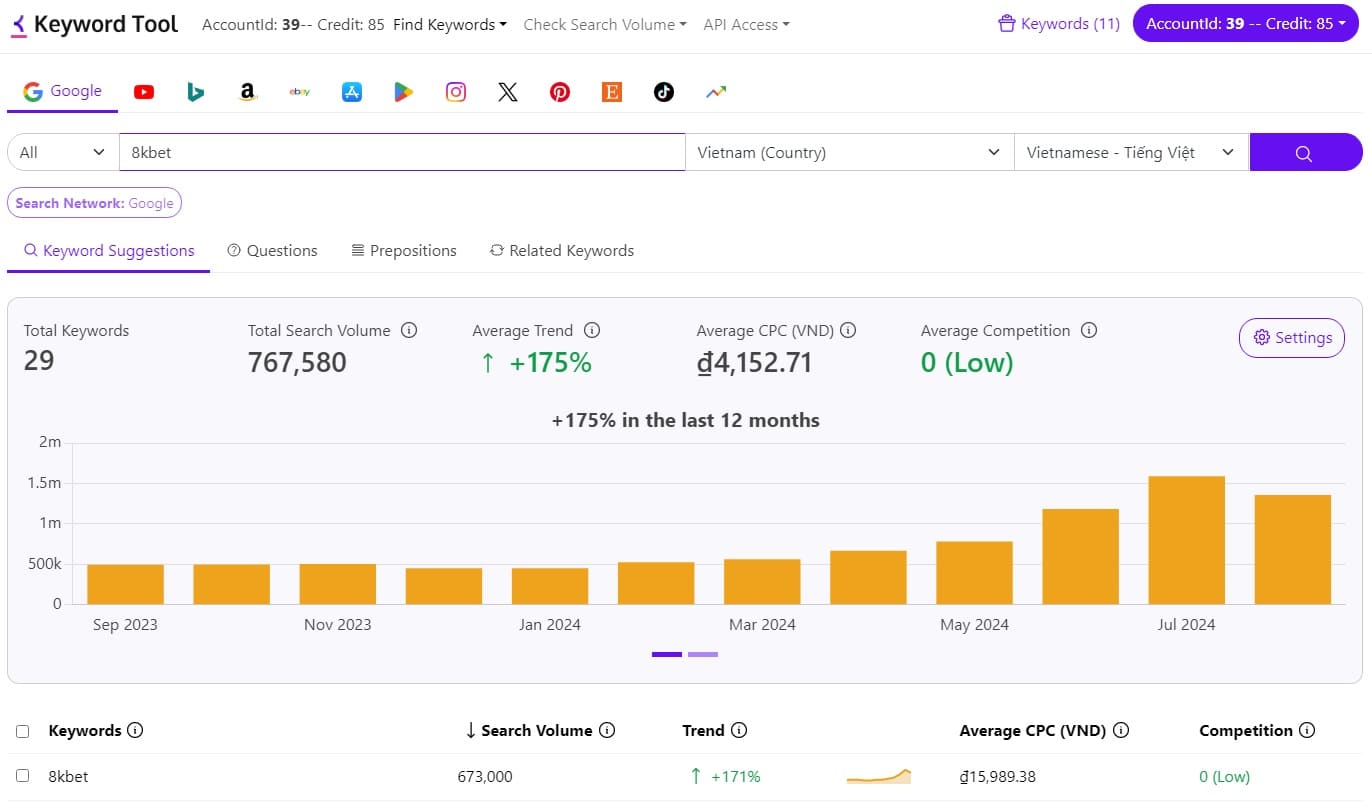The width and height of the screenshot is (1372, 802).
Task: Select the App Store platform icon
Action: click(352, 92)
